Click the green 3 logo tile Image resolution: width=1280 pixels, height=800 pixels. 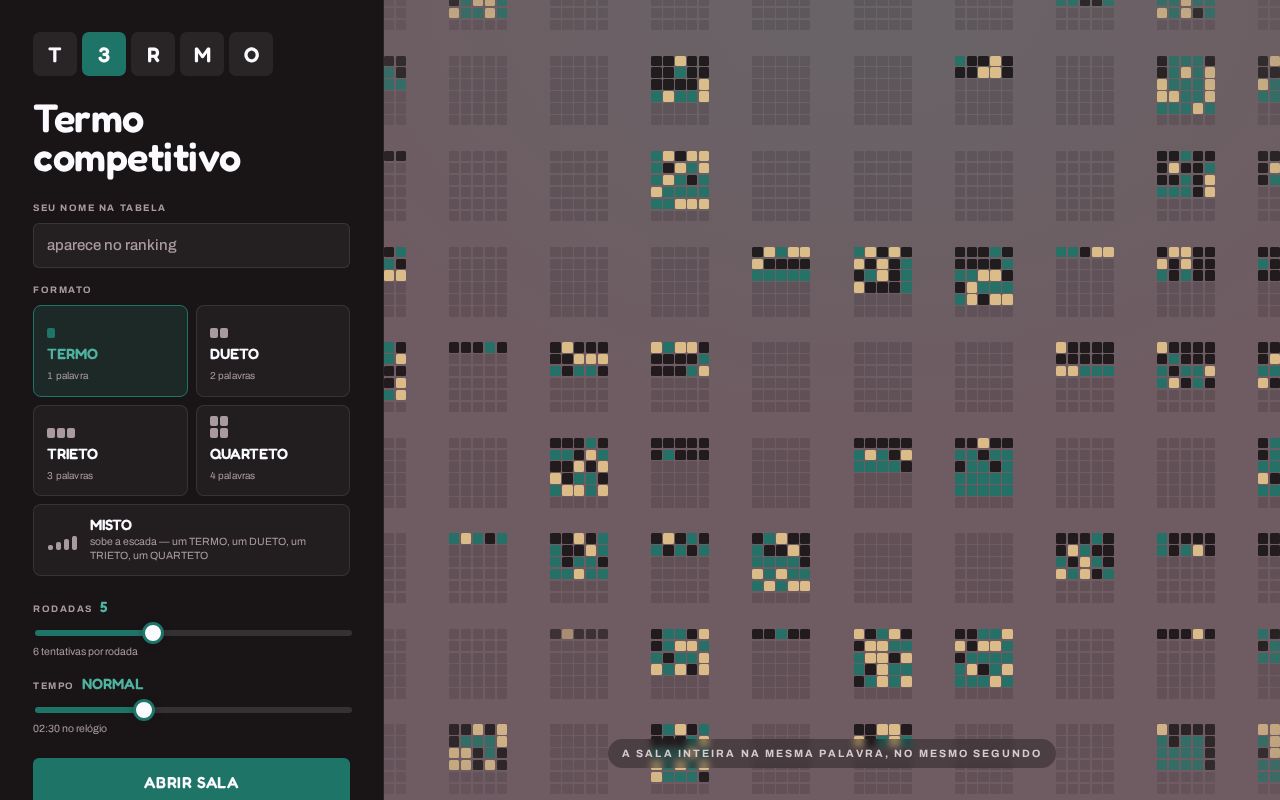pos(104,54)
